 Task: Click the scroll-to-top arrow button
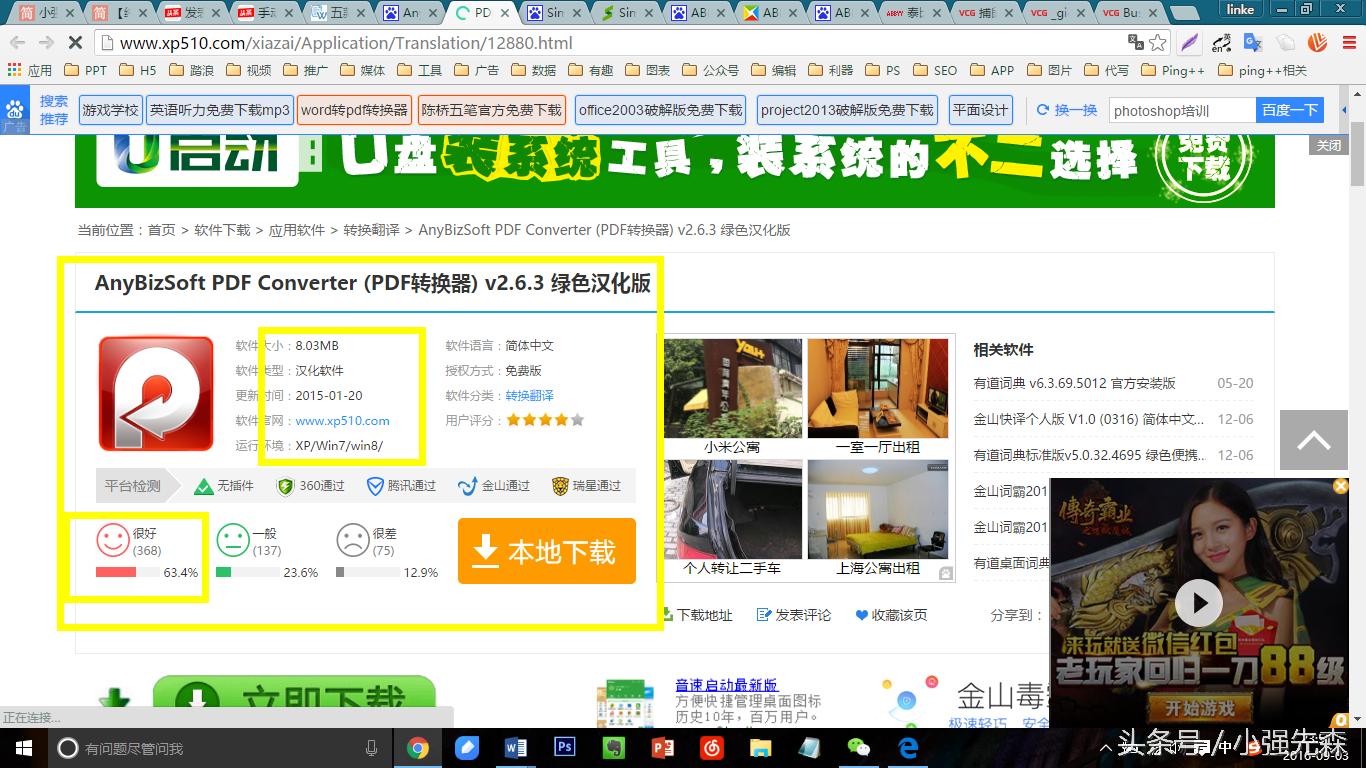(1313, 440)
